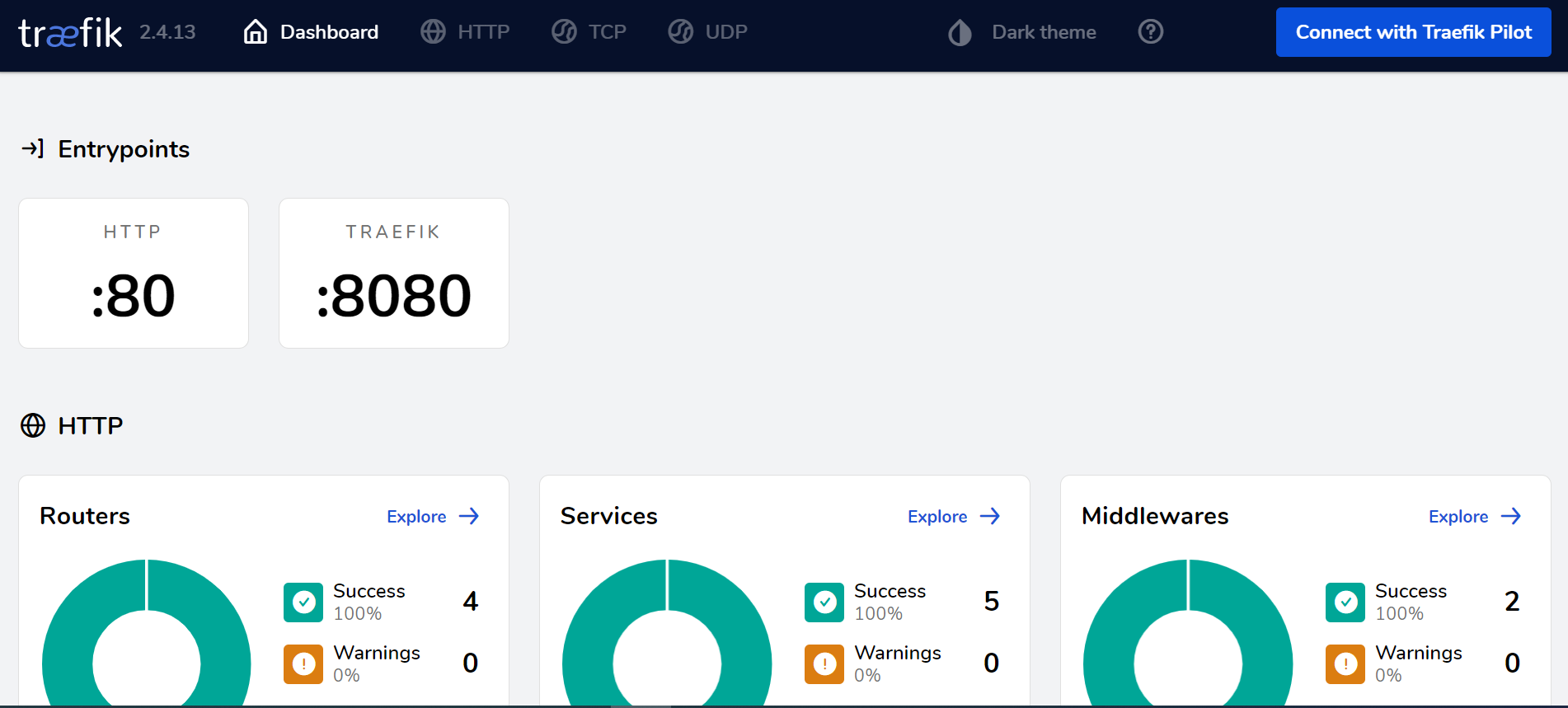Switch to the TCP tab
1568x708 pixels.
point(607,32)
